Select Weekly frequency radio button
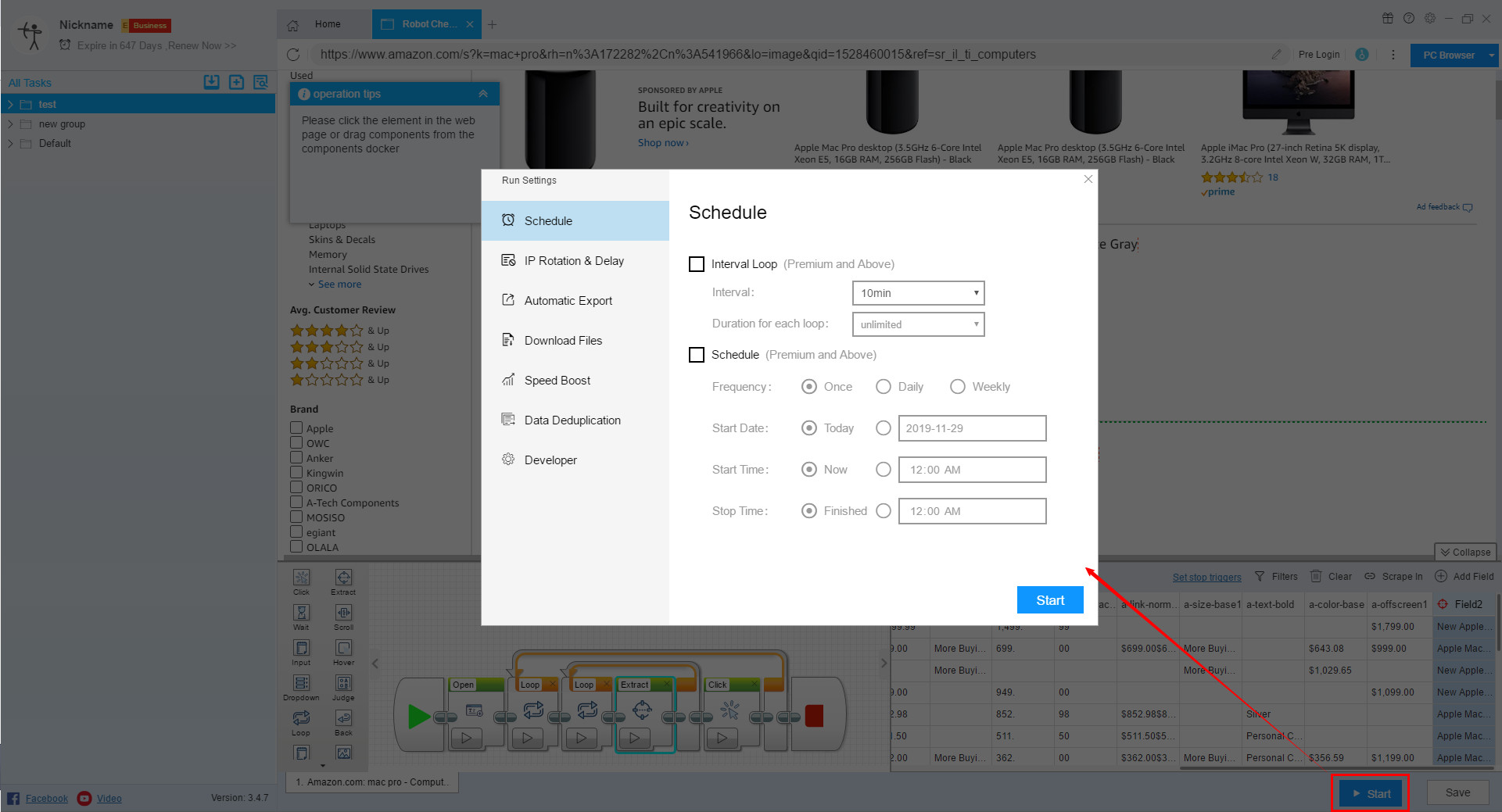 958,386
